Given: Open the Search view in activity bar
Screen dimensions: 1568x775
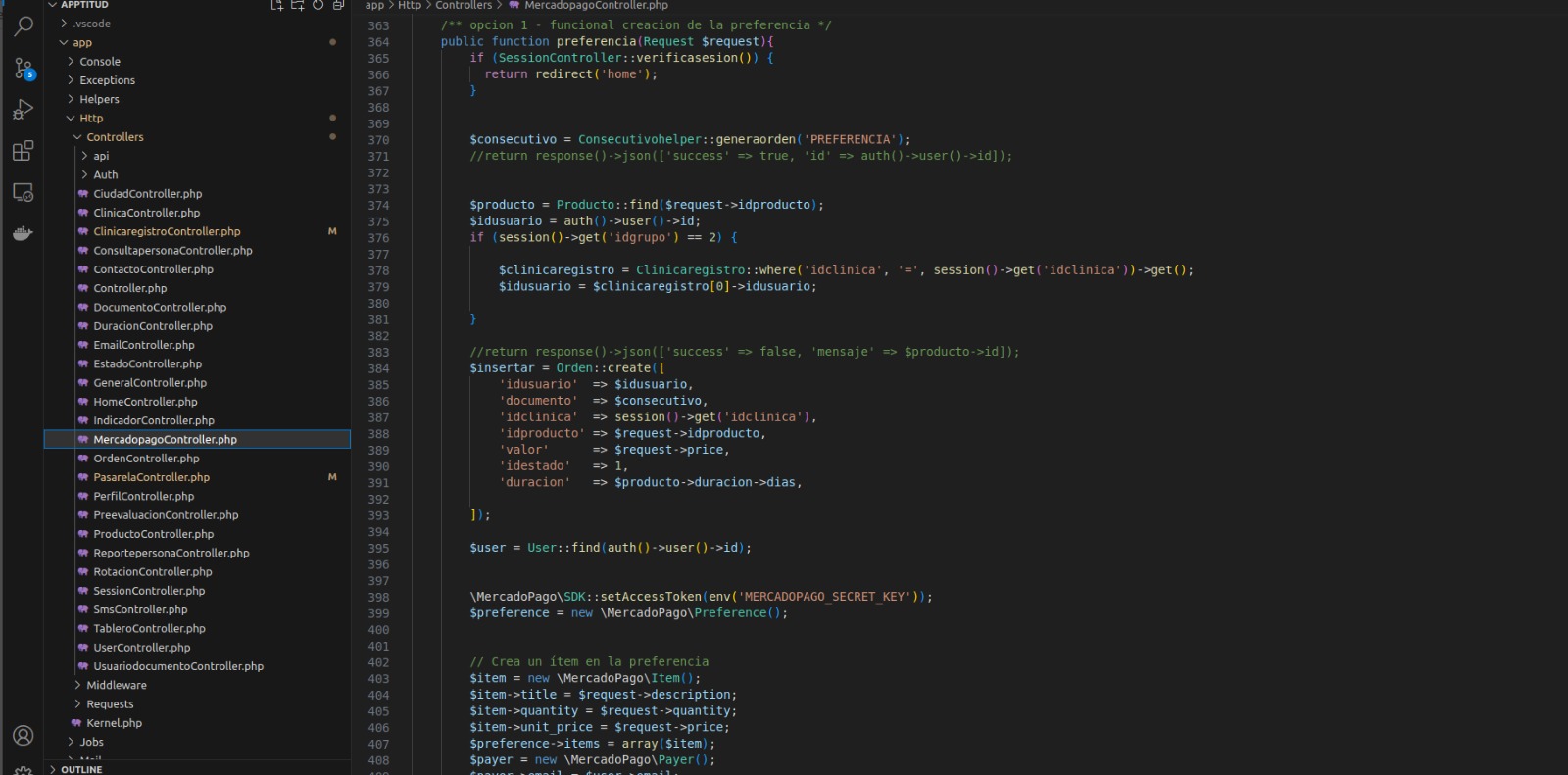Looking at the screenshot, I should pyautogui.click(x=24, y=26).
